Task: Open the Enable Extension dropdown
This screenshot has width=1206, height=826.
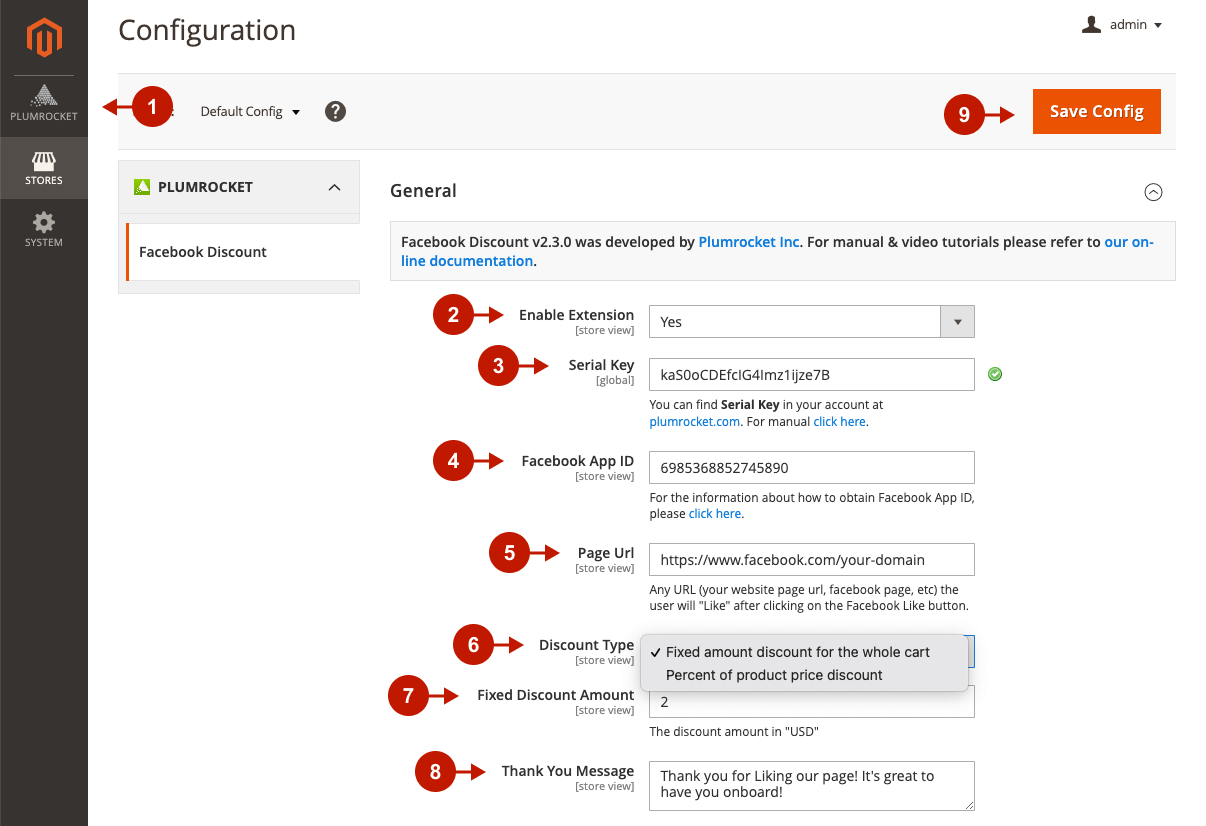Action: [x=811, y=322]
